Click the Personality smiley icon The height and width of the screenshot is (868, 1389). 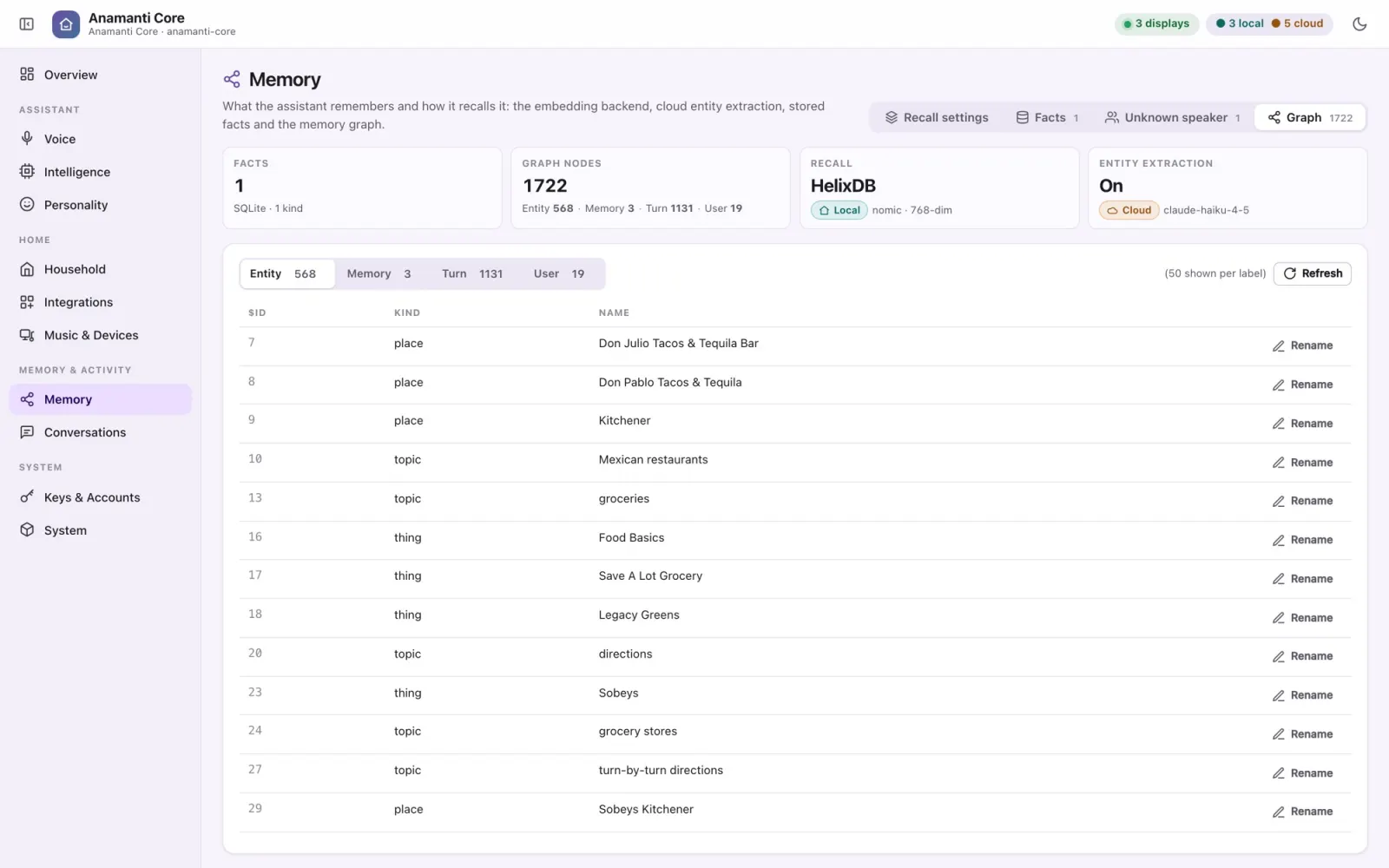27,205
